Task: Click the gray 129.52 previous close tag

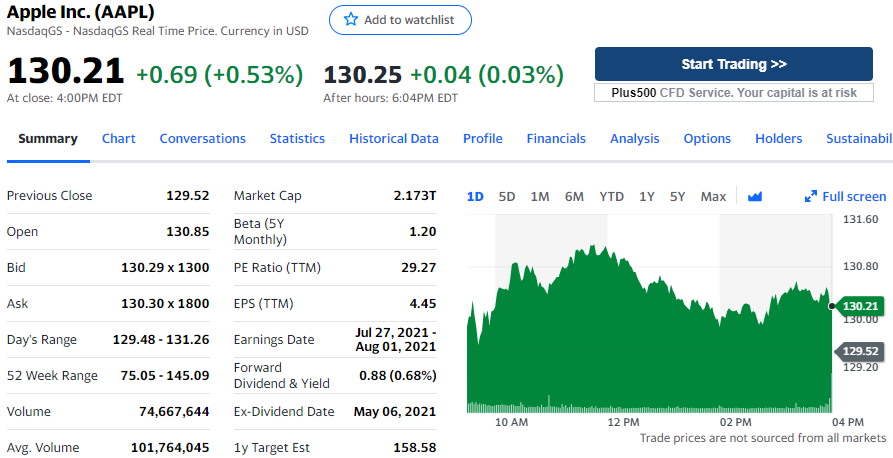Action: pos(859,351)
